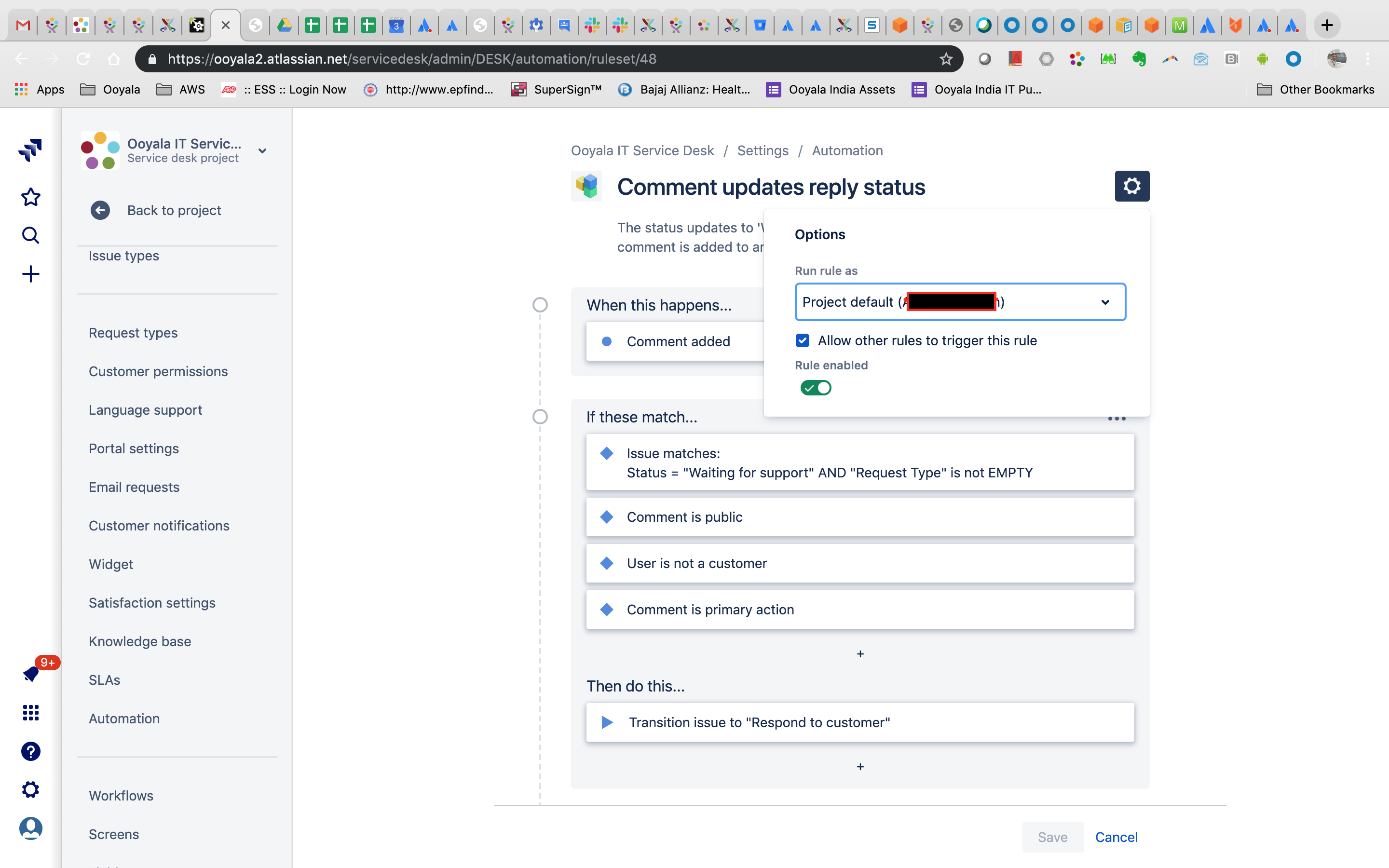Open the Transition issue to Respond to customer action
1389x868 pixels.
860,722
